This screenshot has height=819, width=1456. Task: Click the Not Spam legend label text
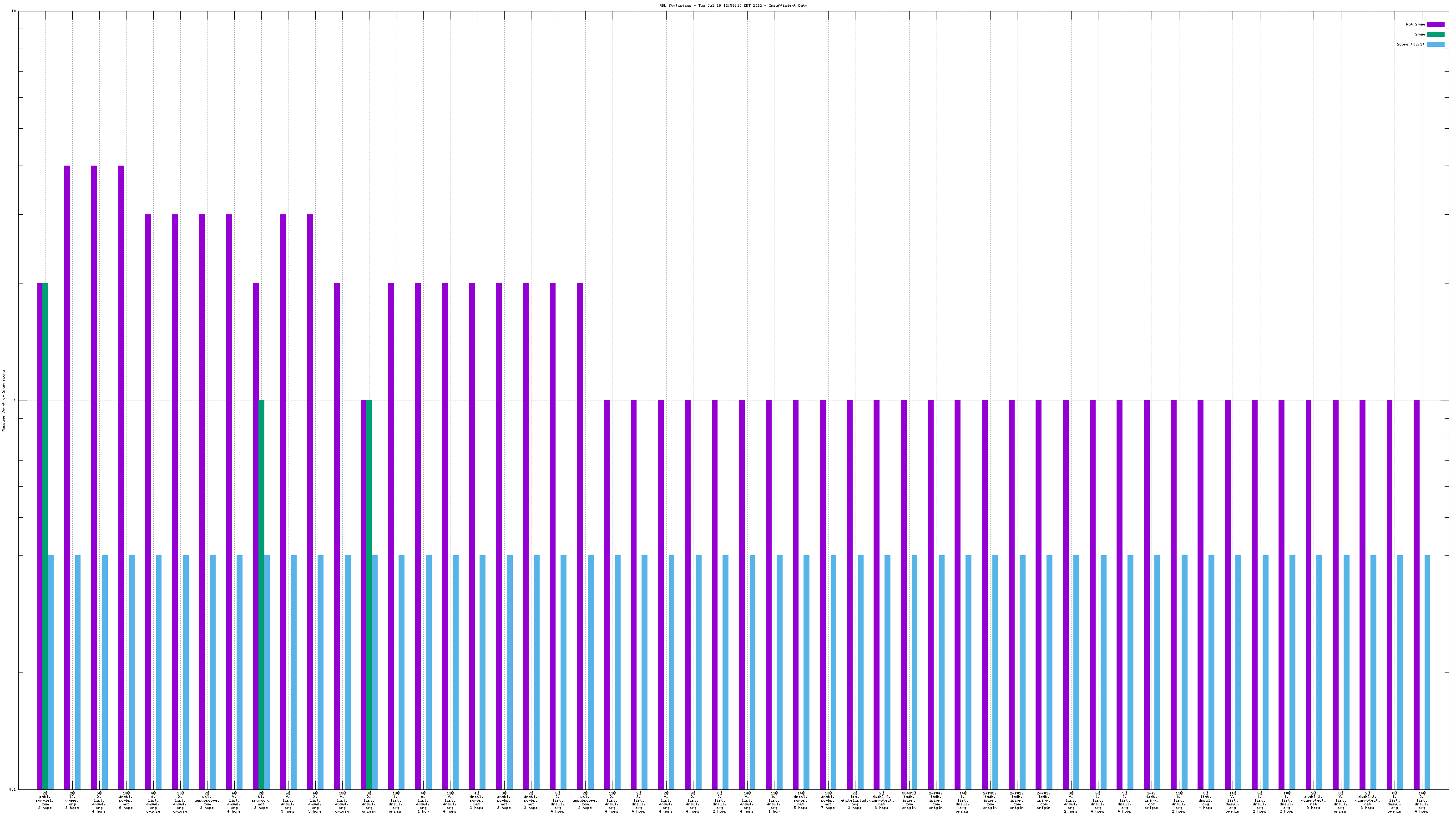(1416, 24)
